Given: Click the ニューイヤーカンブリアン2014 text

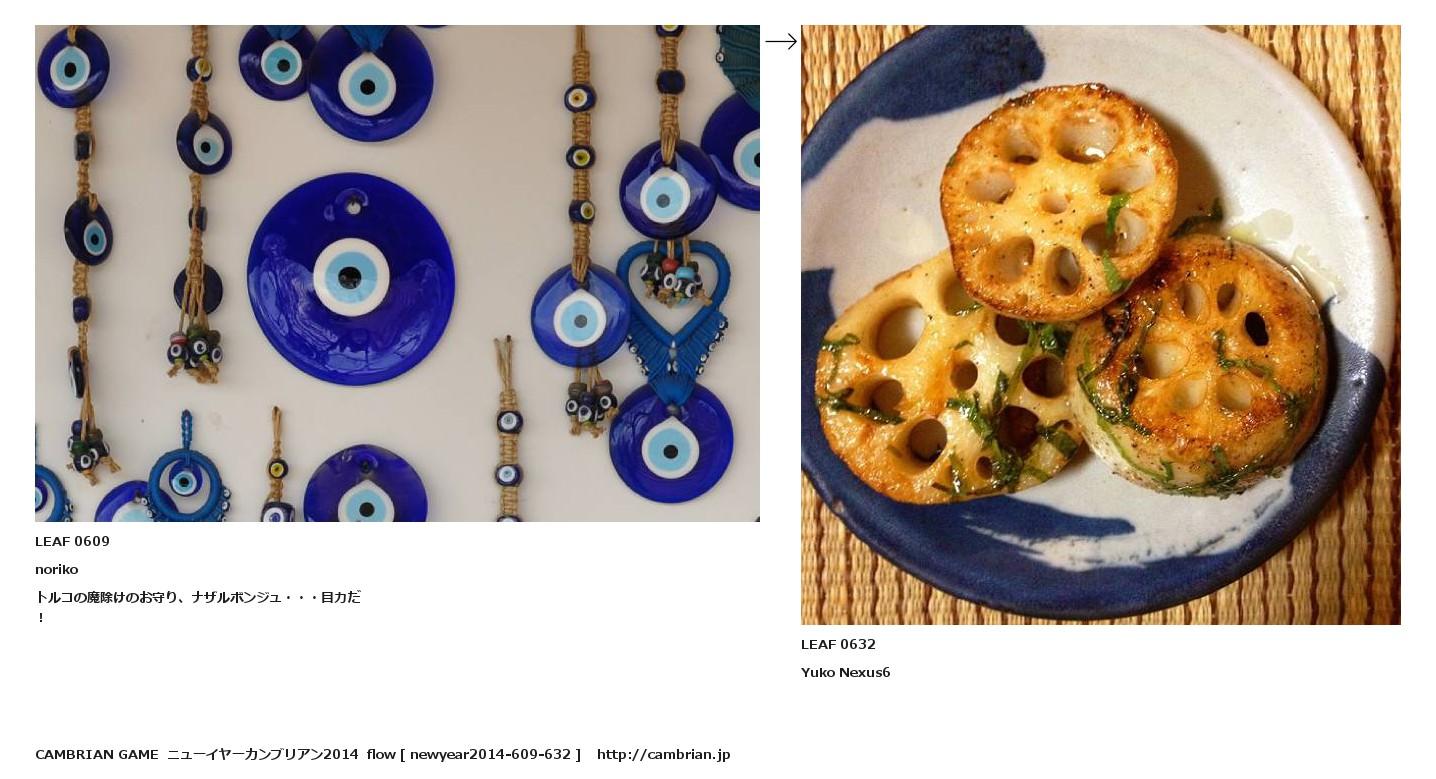Looking at the screenshot, I should [263, 754].
